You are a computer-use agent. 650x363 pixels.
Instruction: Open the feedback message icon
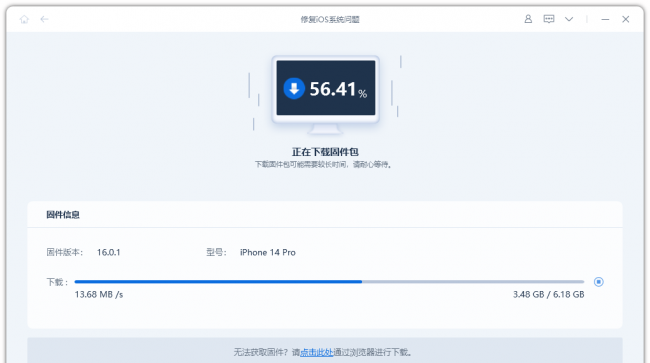point(549,19)
